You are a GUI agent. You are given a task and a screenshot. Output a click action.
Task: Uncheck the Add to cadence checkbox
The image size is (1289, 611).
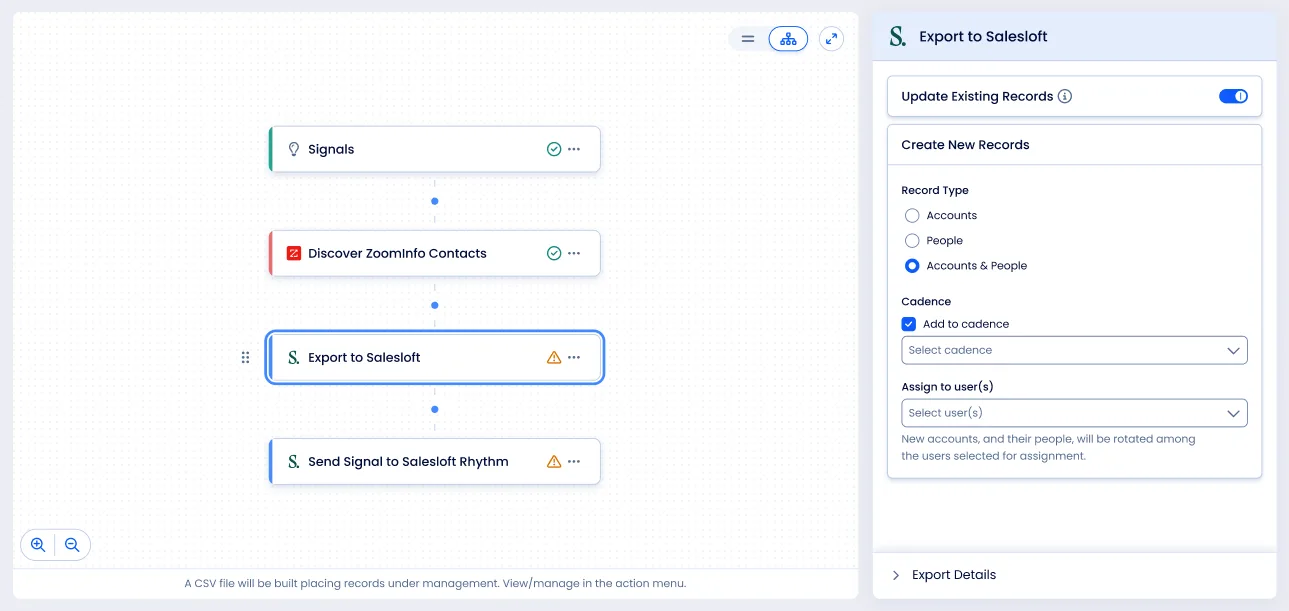(909, 324)
